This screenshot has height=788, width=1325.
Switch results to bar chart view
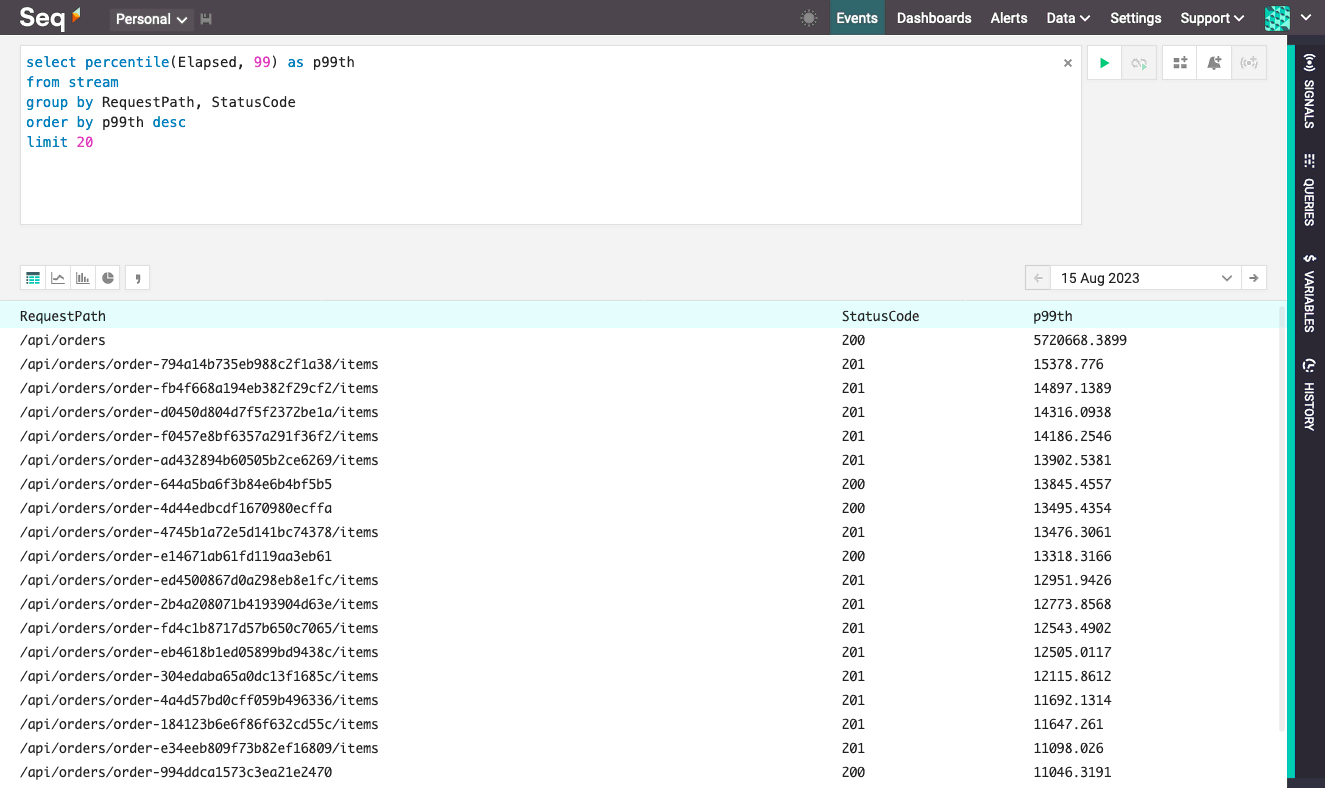click(x=83, y=278)
